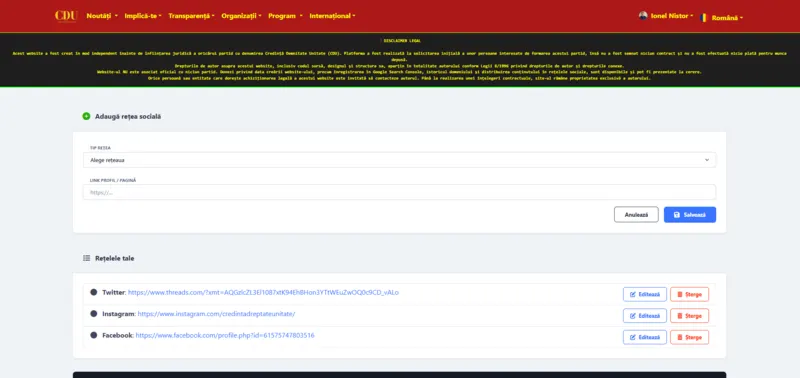Edit the Facebook network entry
800x378 pixels.
click(645, 337)
